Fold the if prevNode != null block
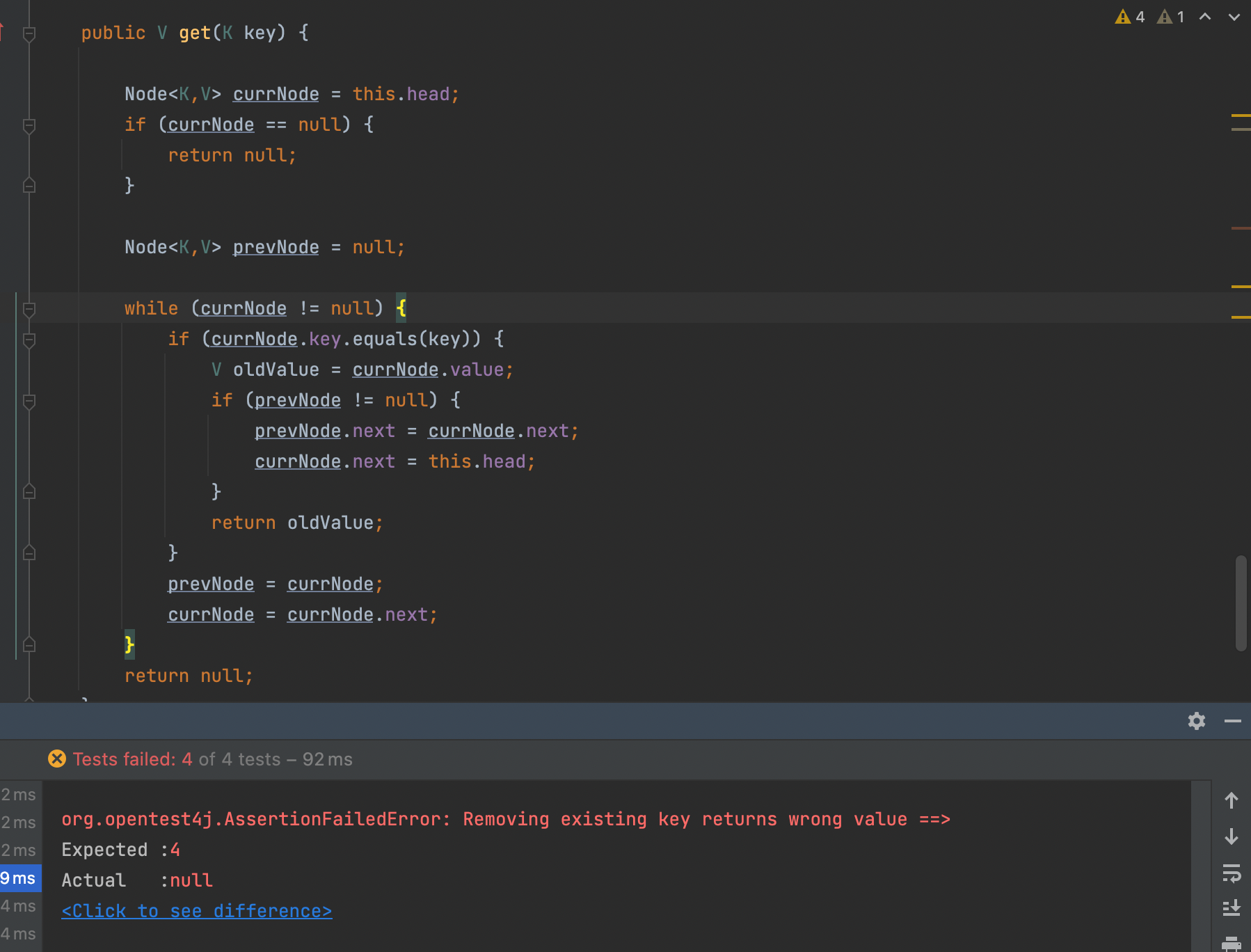The width and height of the screenshot is (1251, 952). click(29, 401)
